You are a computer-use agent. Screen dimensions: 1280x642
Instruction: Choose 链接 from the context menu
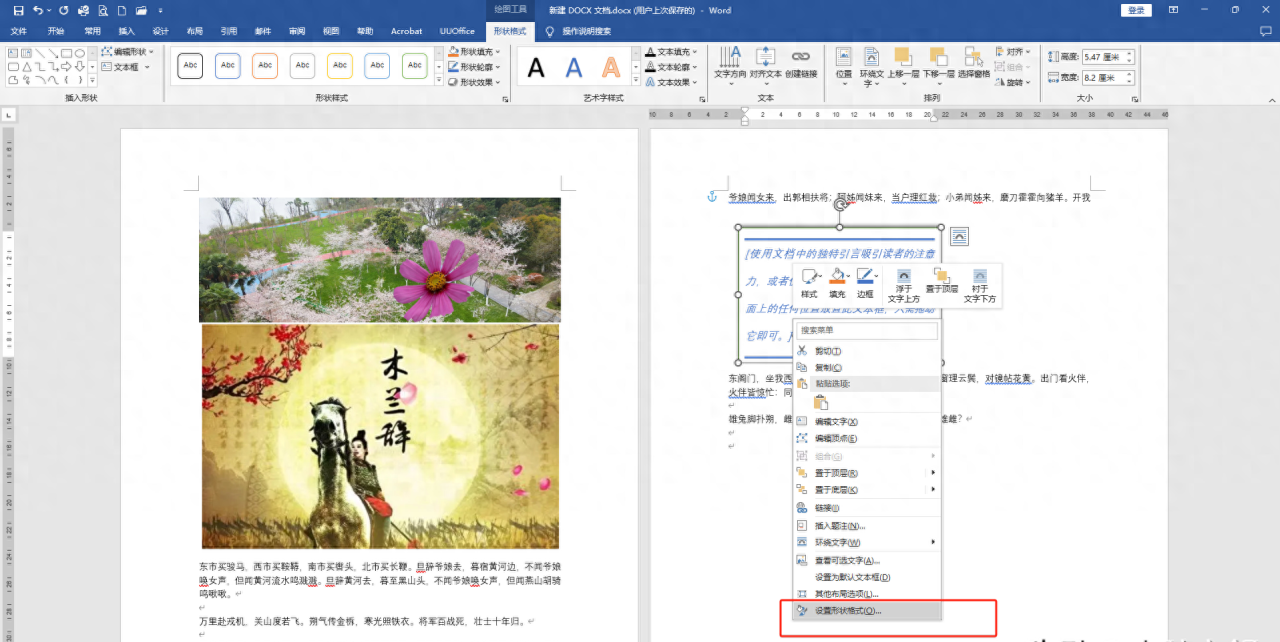pyautogui.click(x=867, y=508)
